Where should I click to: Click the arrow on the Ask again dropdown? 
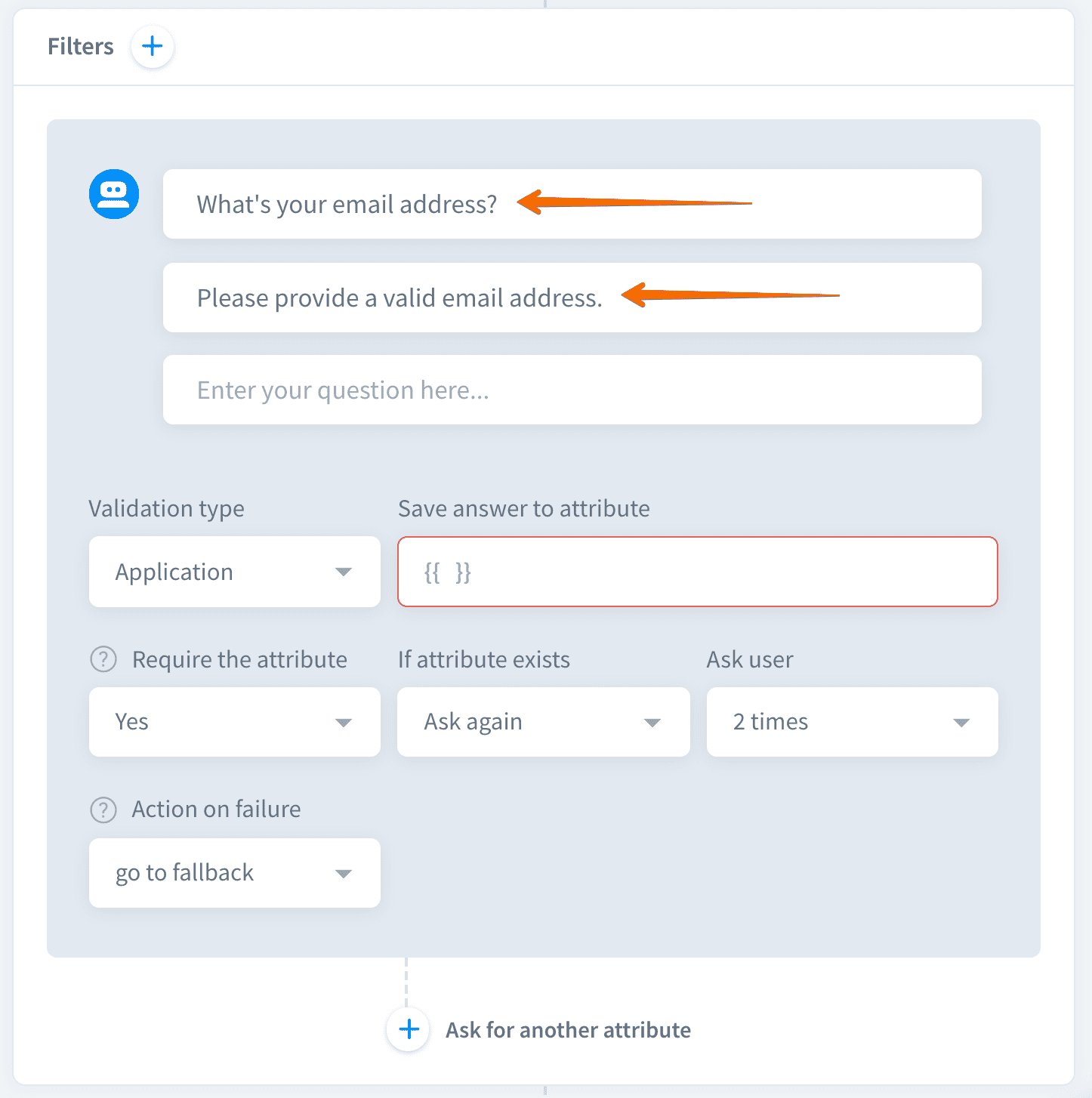coord(652,723)
